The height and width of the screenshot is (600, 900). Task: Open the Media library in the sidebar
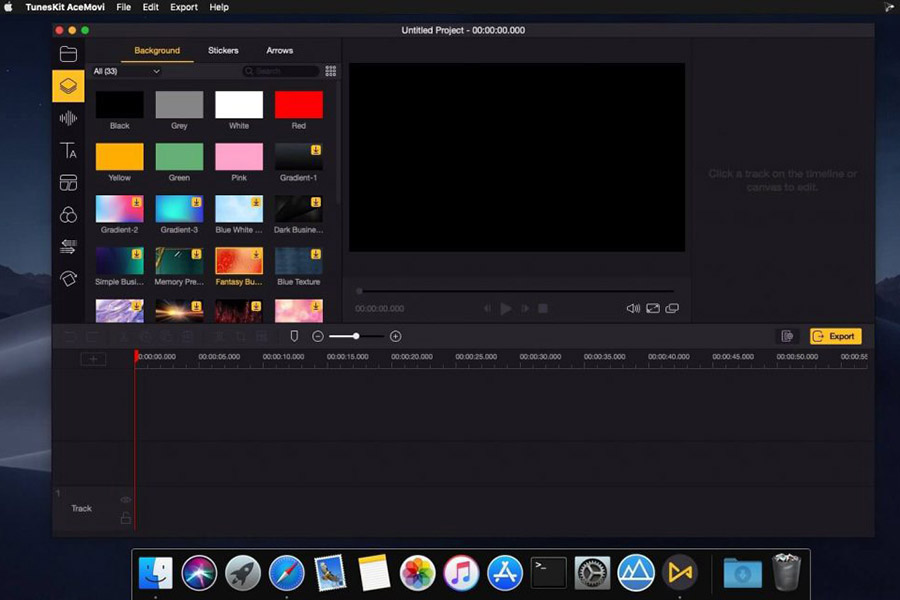(x=68, y=54)
